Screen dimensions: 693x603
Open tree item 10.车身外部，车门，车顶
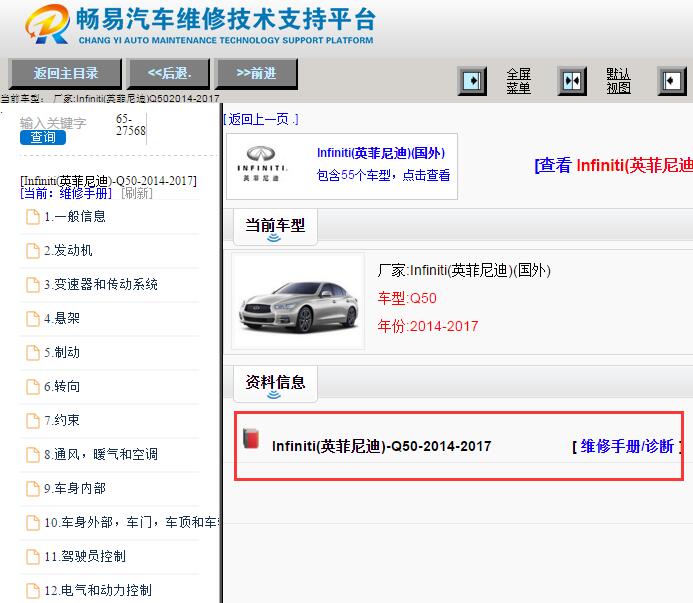tap(132, 523)
